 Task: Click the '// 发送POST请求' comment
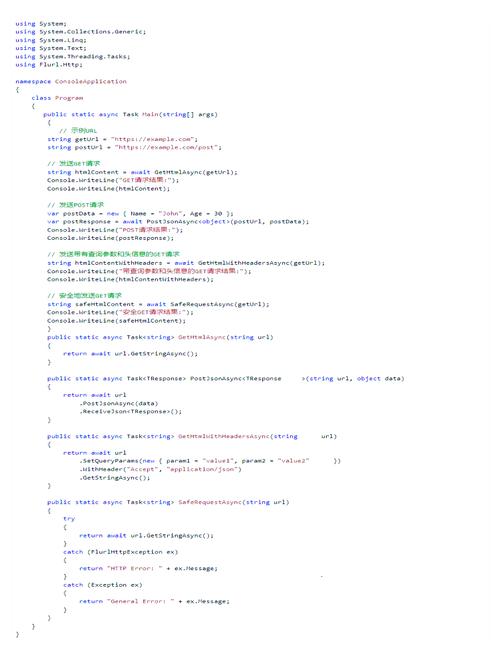tap(75, 205)
